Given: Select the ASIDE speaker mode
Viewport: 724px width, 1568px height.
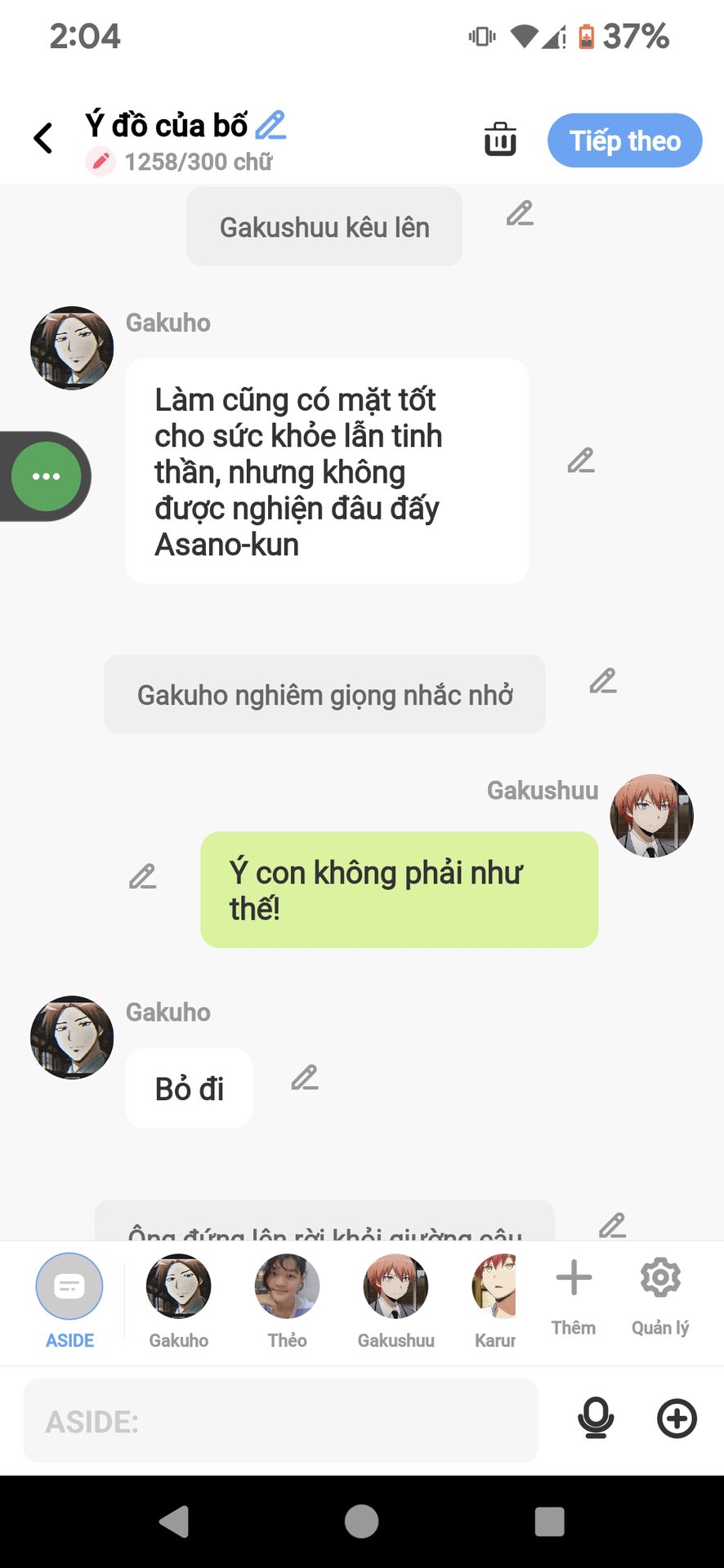Looking at the screenshot, I should click(69, 1301).
